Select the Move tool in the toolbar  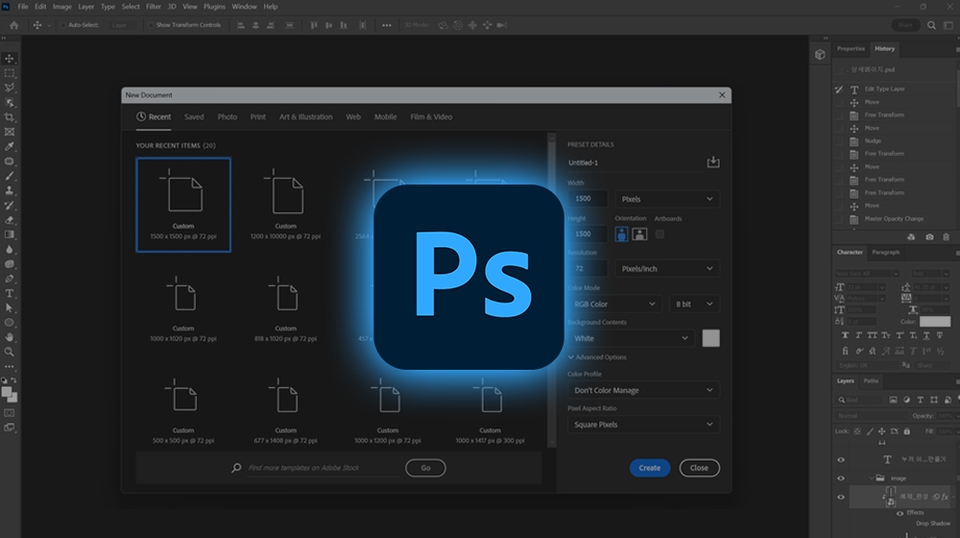point(9,59)
